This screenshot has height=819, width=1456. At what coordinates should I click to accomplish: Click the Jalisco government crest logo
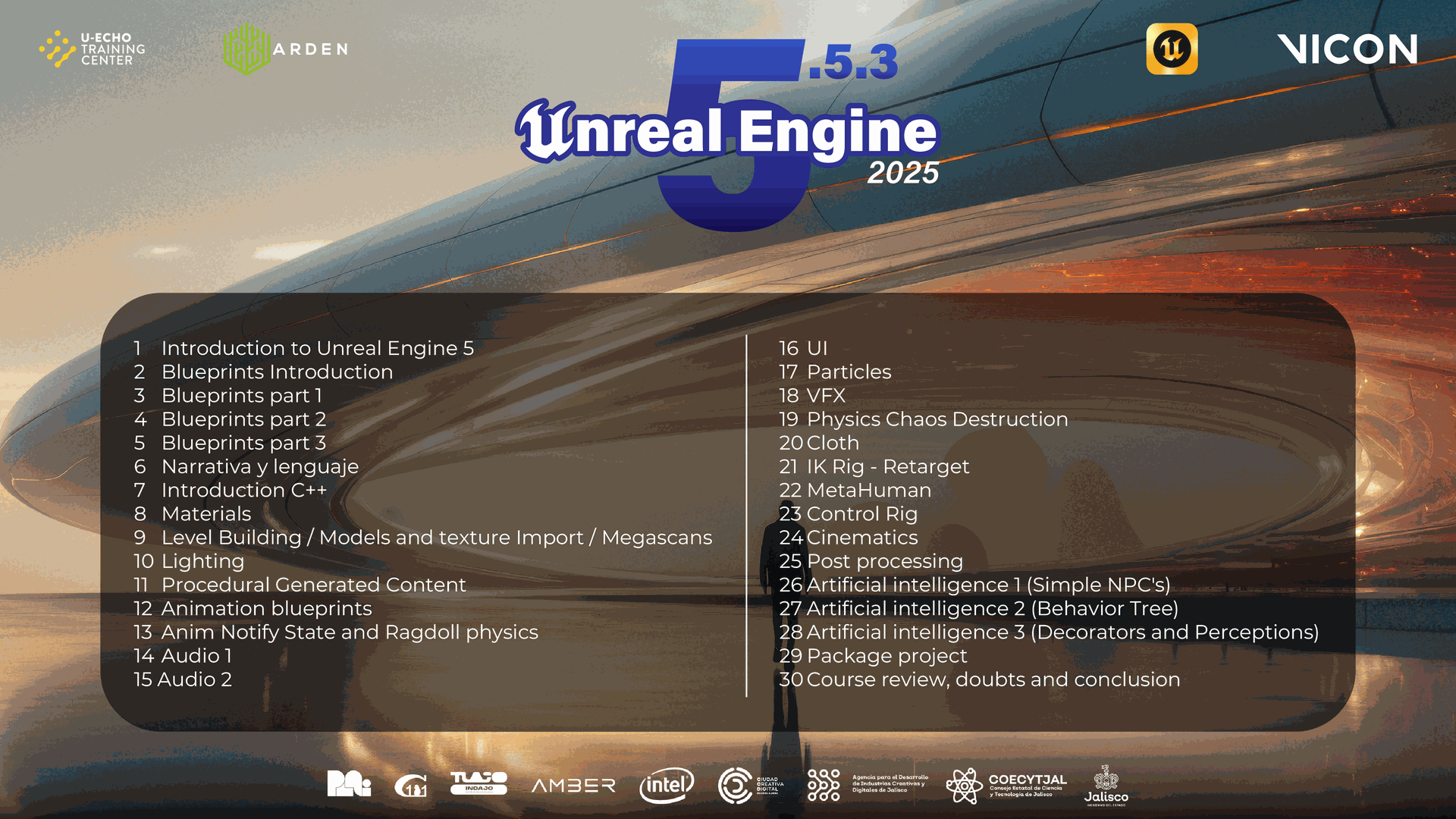1106,785
